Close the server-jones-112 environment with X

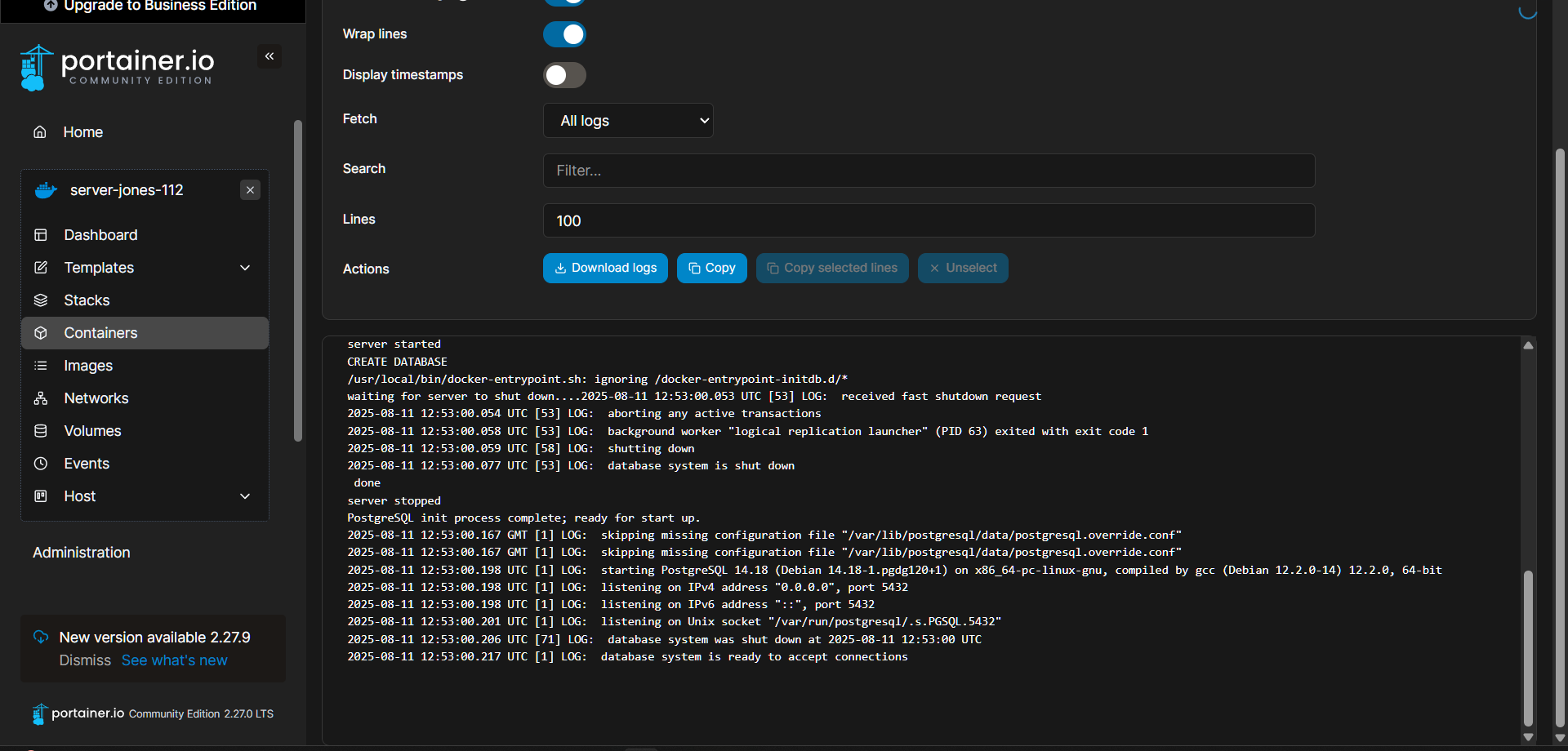(x=251, y=190)
